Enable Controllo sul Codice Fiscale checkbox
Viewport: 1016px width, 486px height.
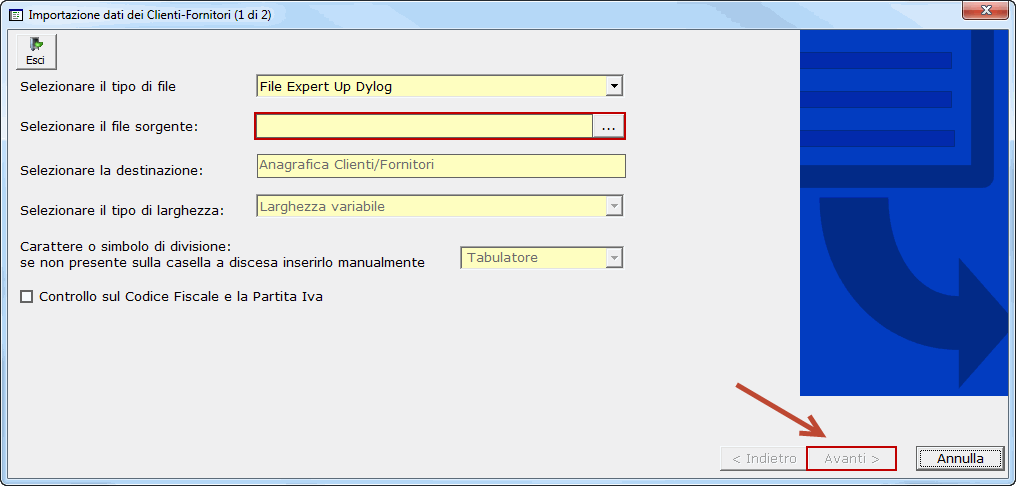[27, 297]
